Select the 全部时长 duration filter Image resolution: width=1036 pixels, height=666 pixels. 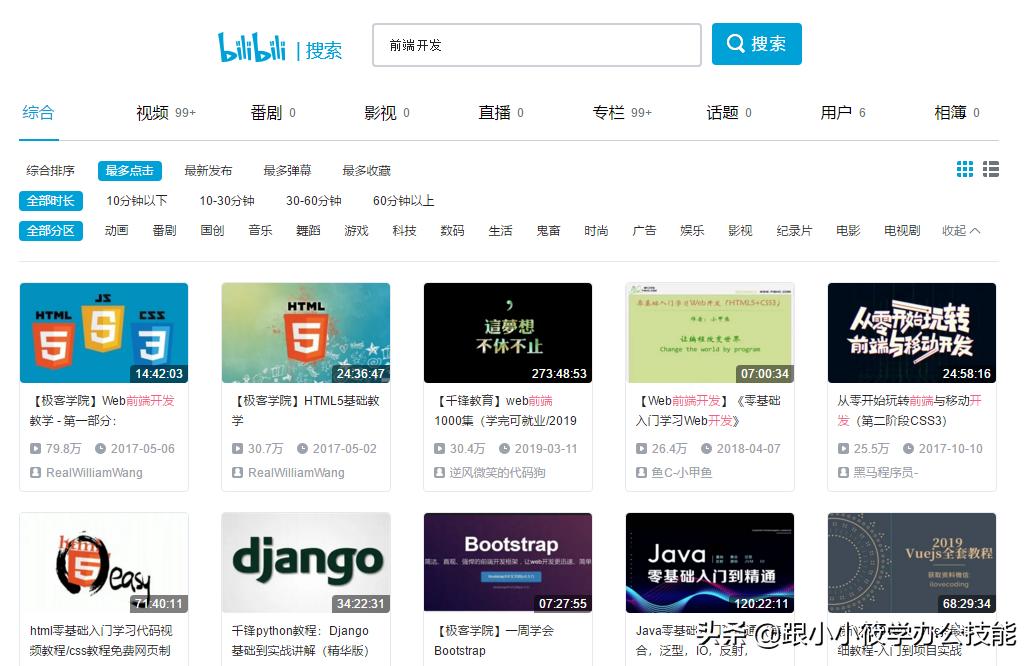[x=51, y=201]
